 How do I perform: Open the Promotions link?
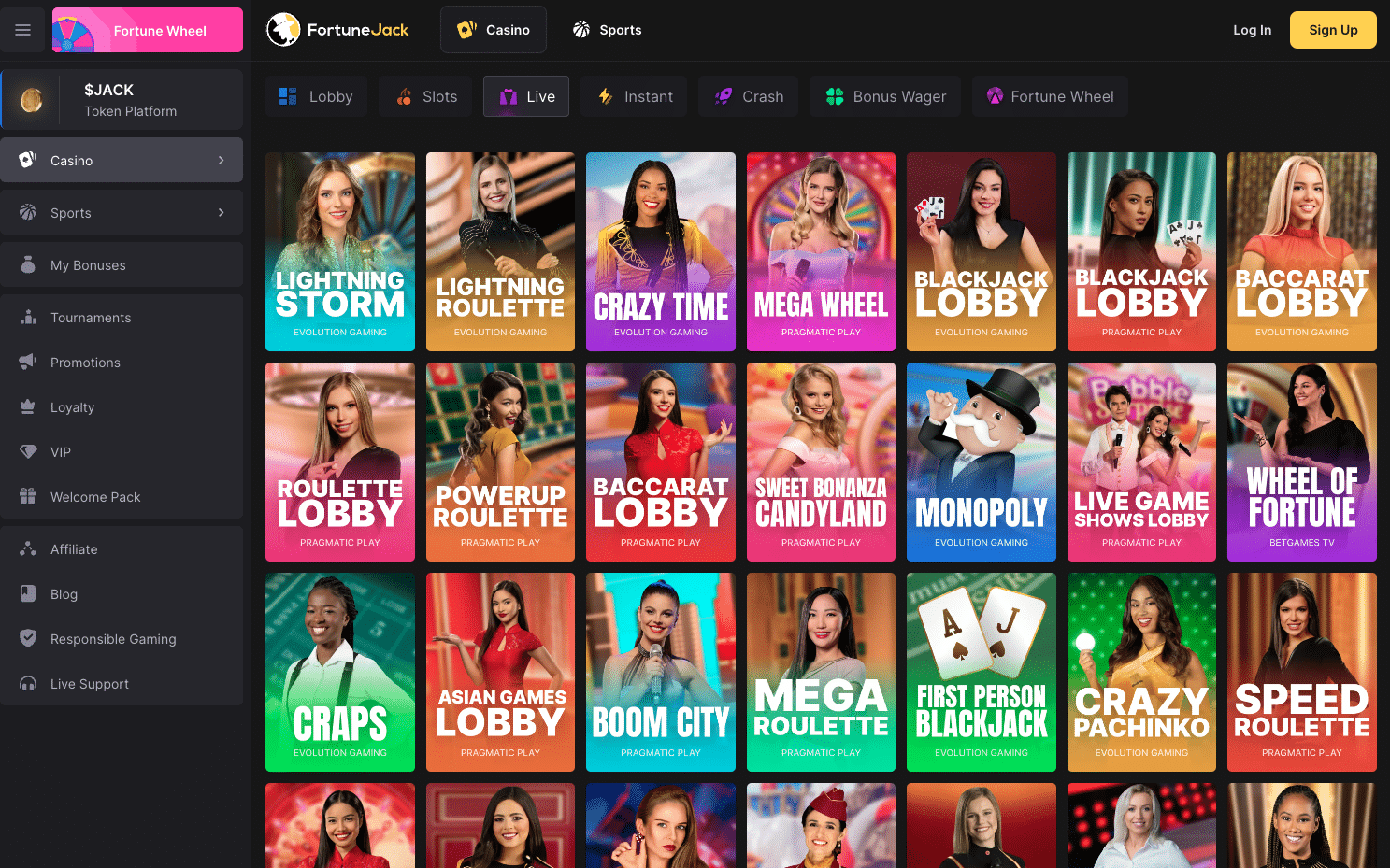(x=122, y=362)
